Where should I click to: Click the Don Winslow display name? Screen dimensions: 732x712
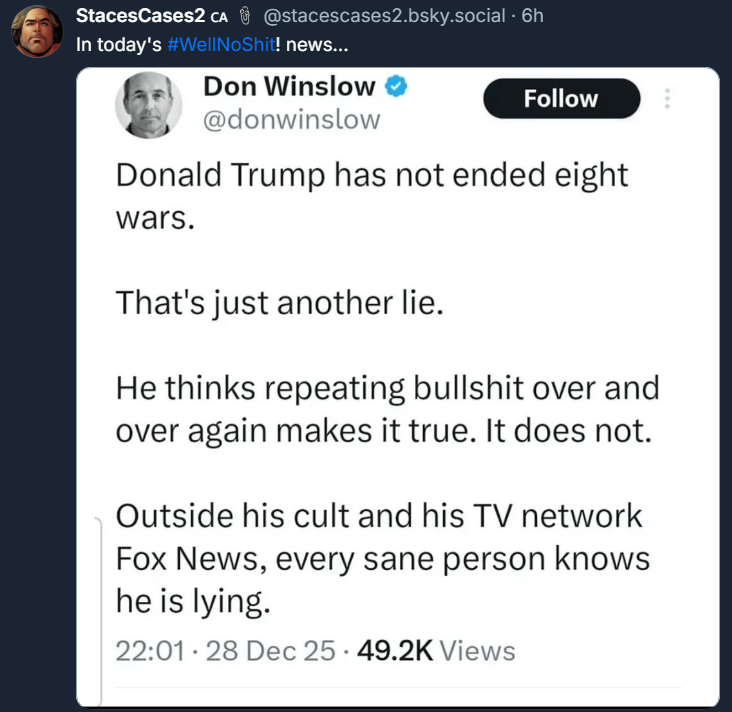(289, 87)
